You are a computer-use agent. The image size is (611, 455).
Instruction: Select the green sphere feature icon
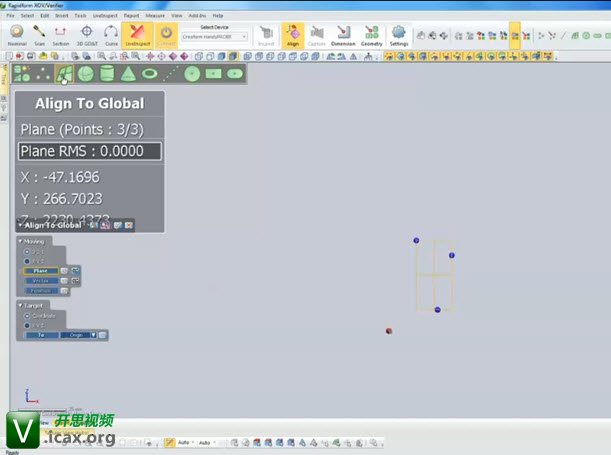click(86, 74)
